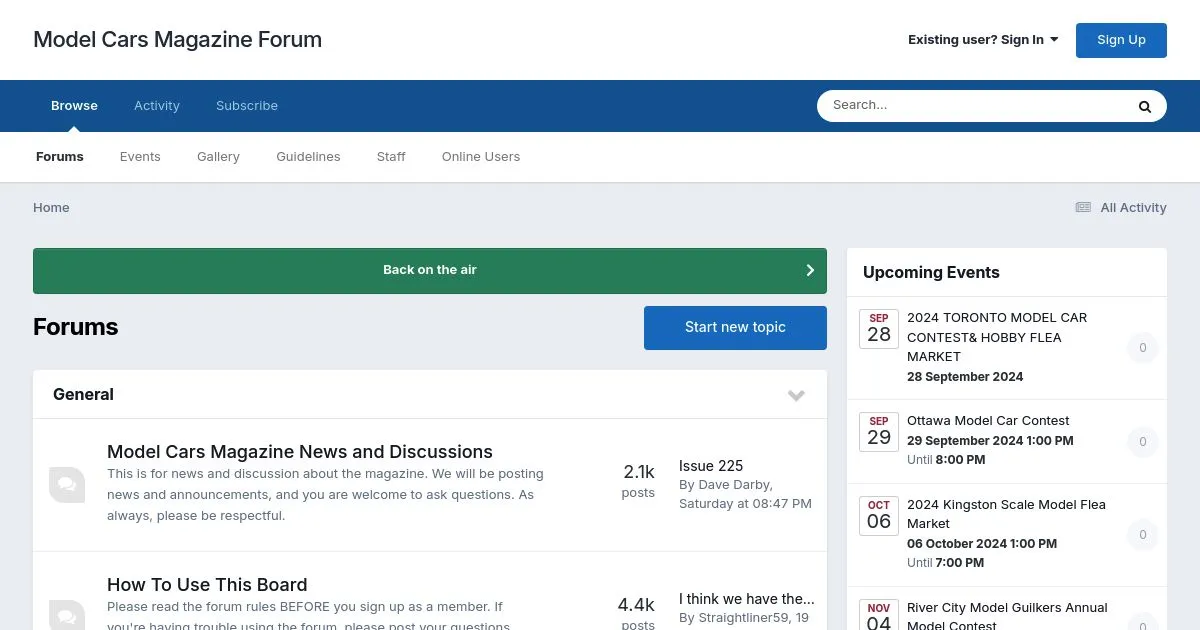The image size is (1200, 630).
Task: Open Model Cars Magazine News and Discussions forum
Action: (300, 452)
